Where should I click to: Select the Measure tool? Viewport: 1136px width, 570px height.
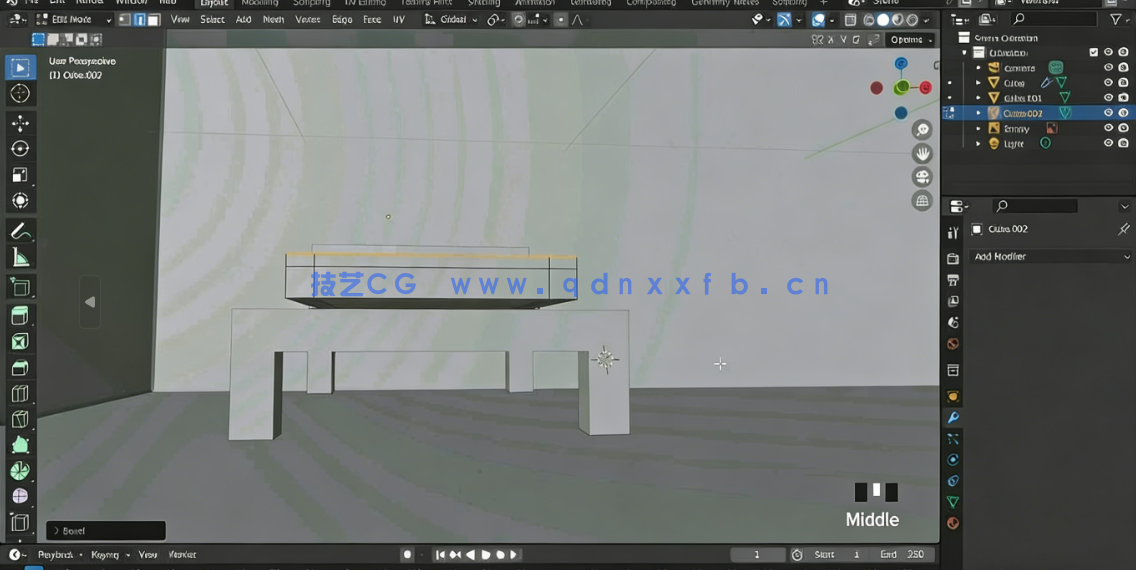(x=20, y=257)
